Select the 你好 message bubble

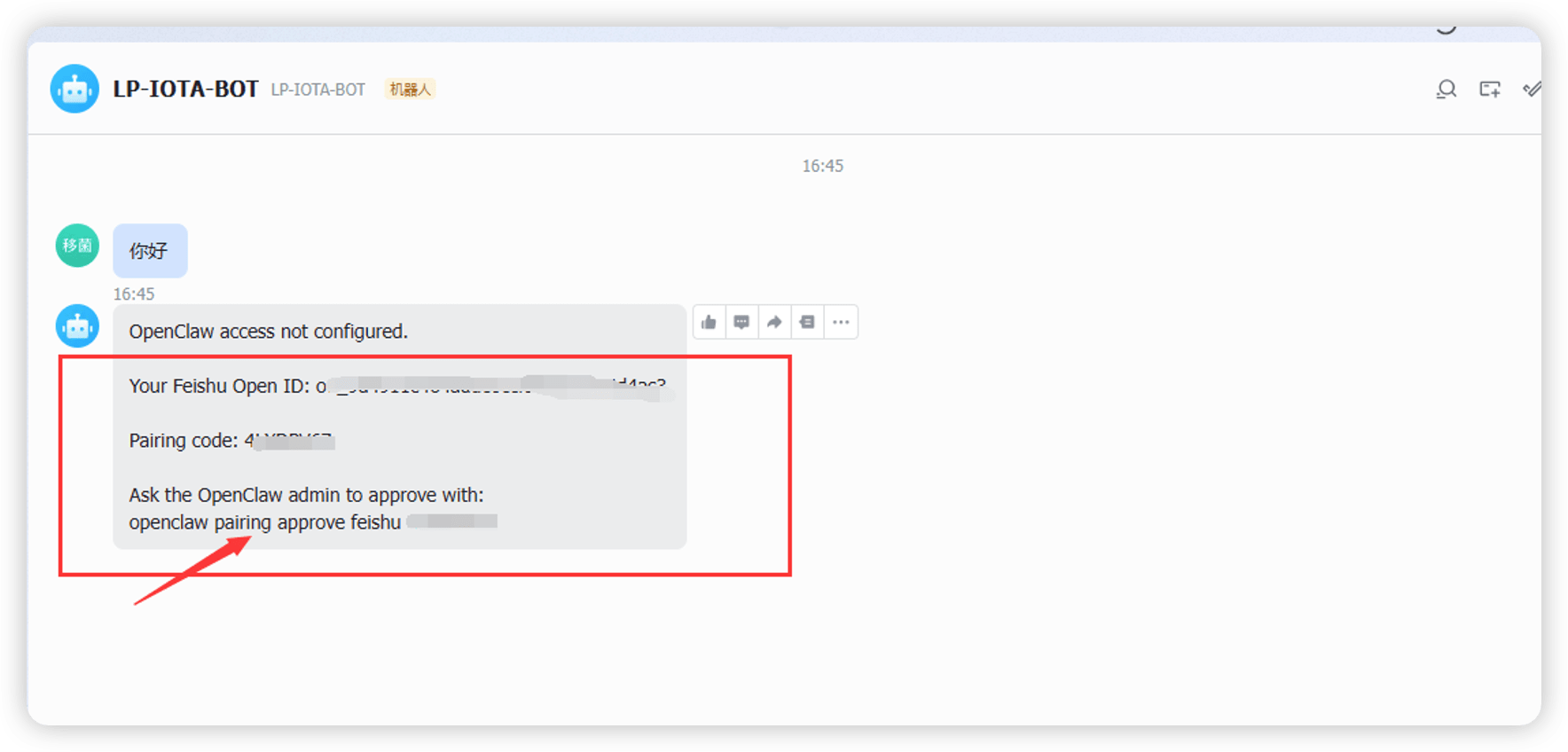pos(150,251)
